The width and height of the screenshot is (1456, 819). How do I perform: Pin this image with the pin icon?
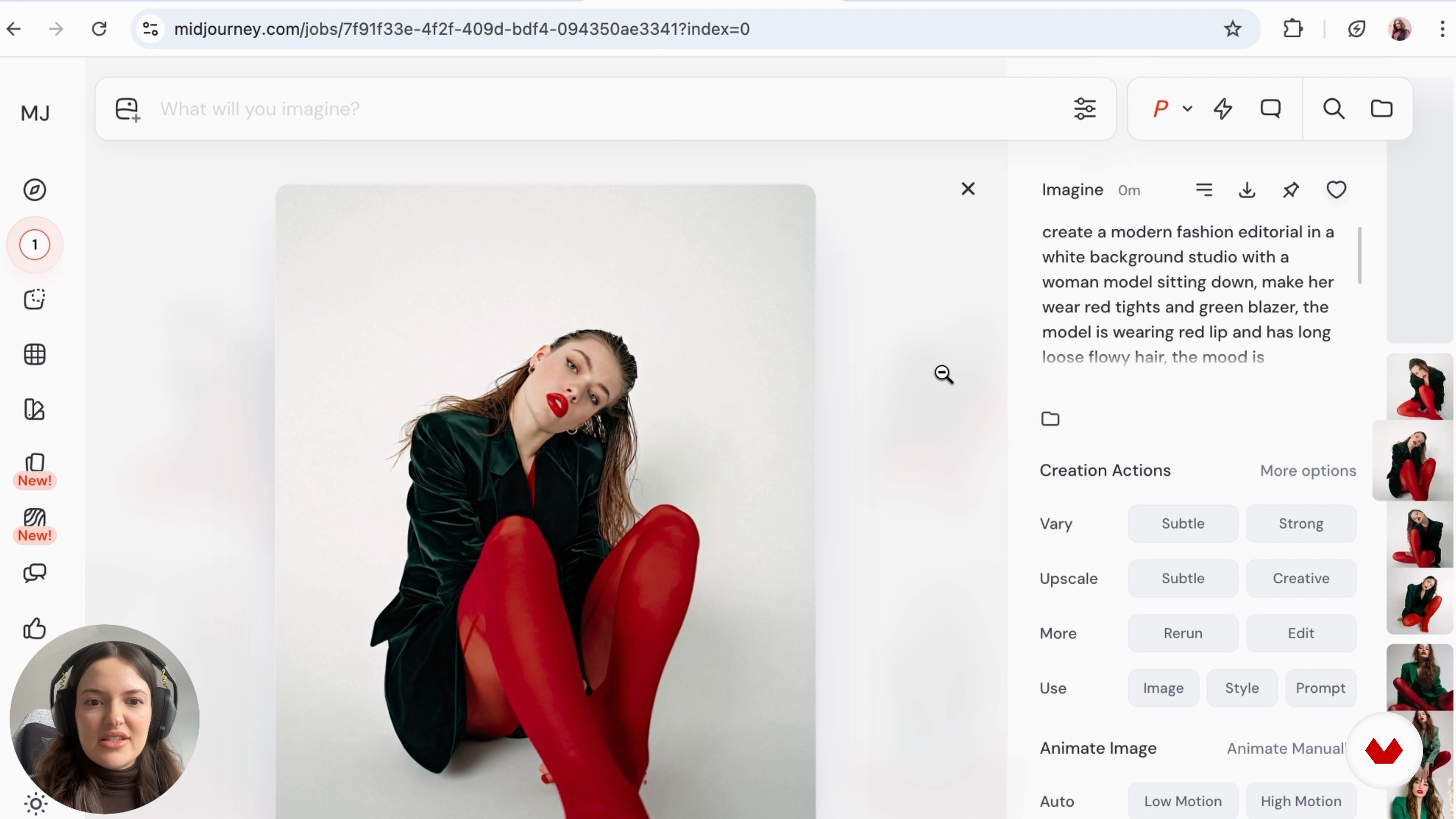[x=1291, y=190]
